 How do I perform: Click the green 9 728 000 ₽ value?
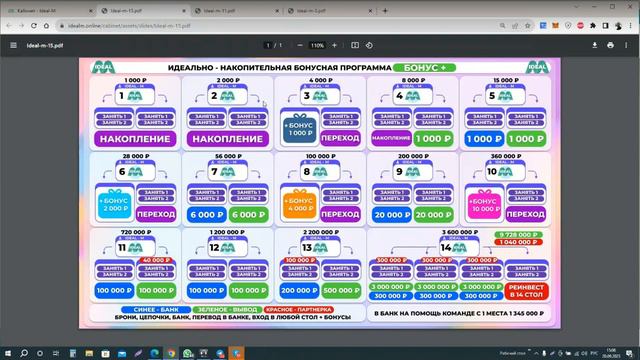[518, 235]
